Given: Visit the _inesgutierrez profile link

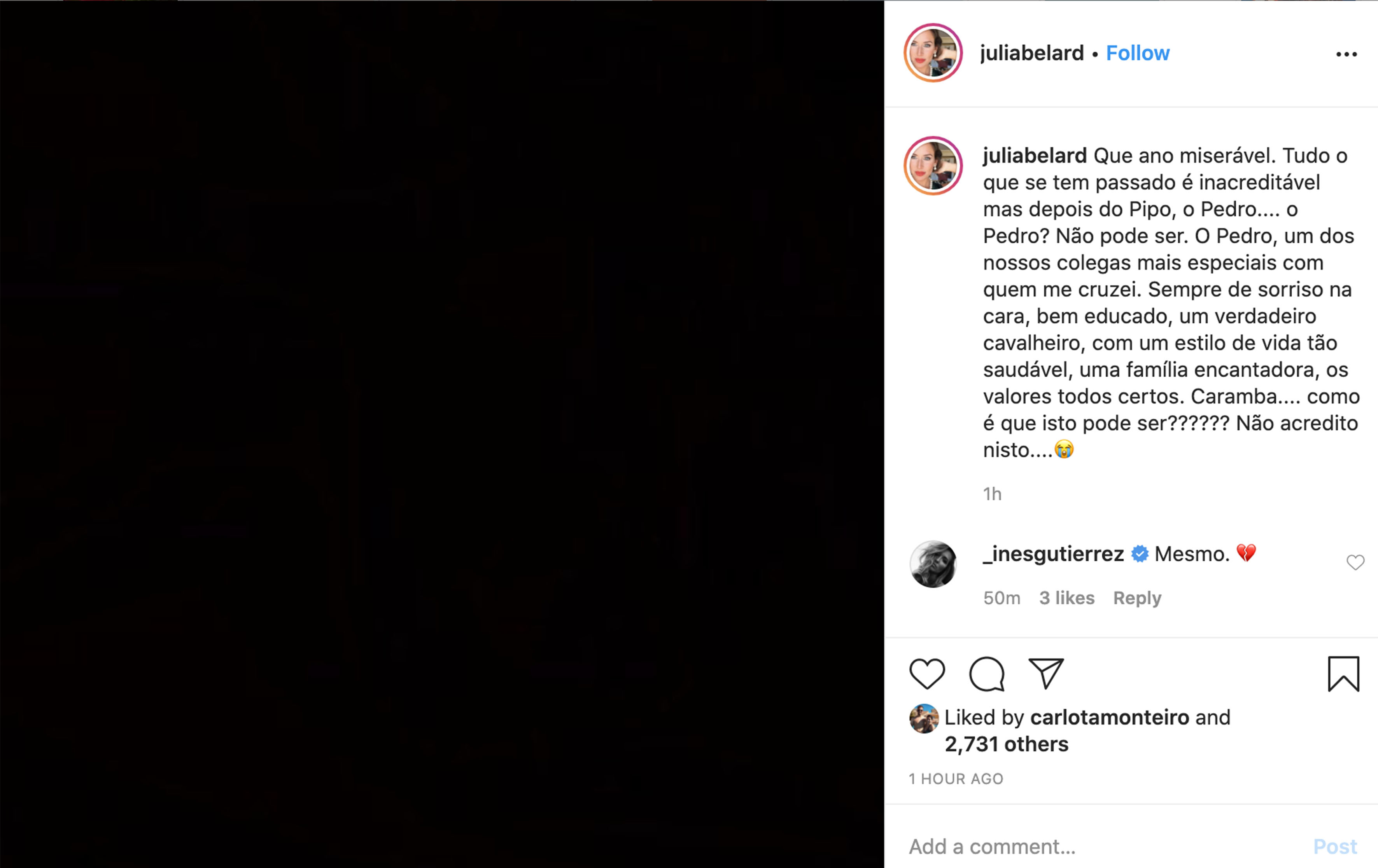Looking at the screenshot, I should [1053, 554].
